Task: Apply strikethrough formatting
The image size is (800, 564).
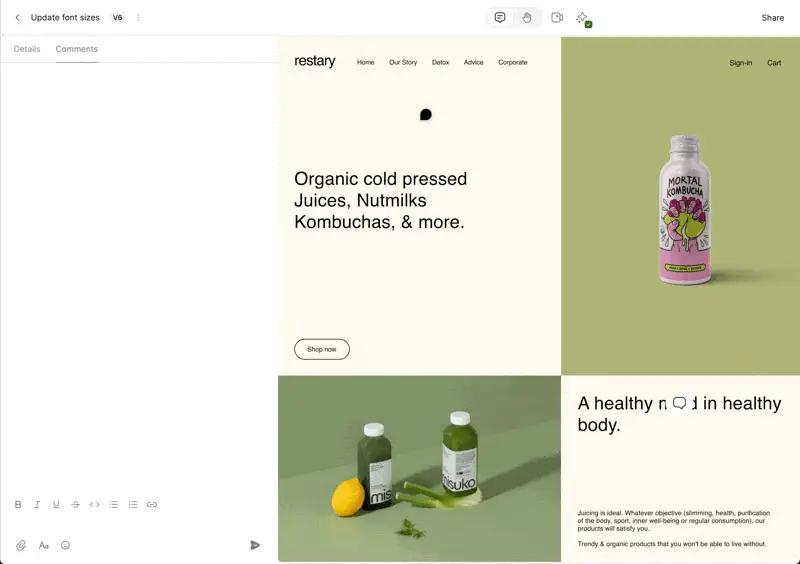Action: [x=76, y=504]
